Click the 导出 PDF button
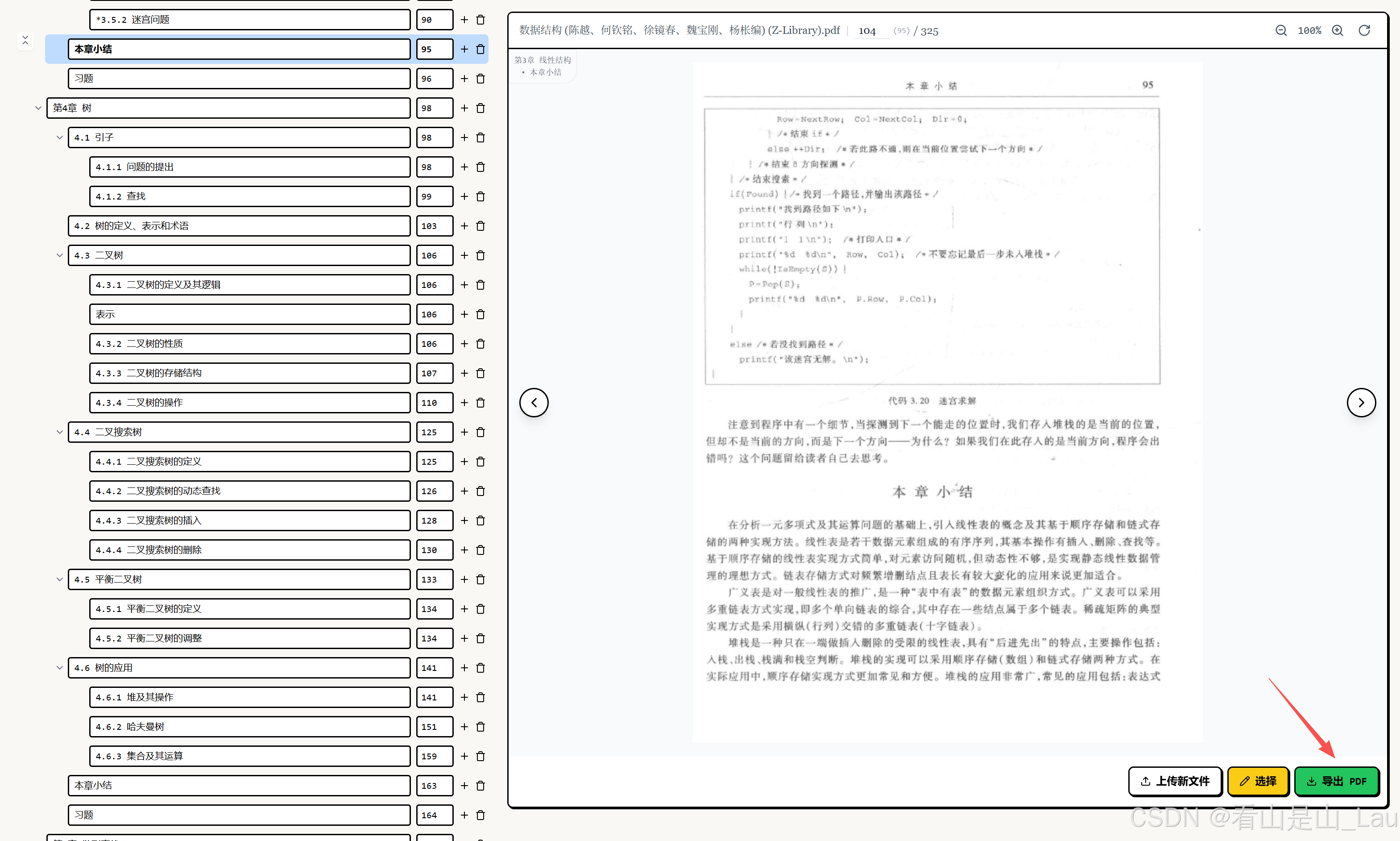Viewport: 1400px width, 841px height. tap(1337, 781)
